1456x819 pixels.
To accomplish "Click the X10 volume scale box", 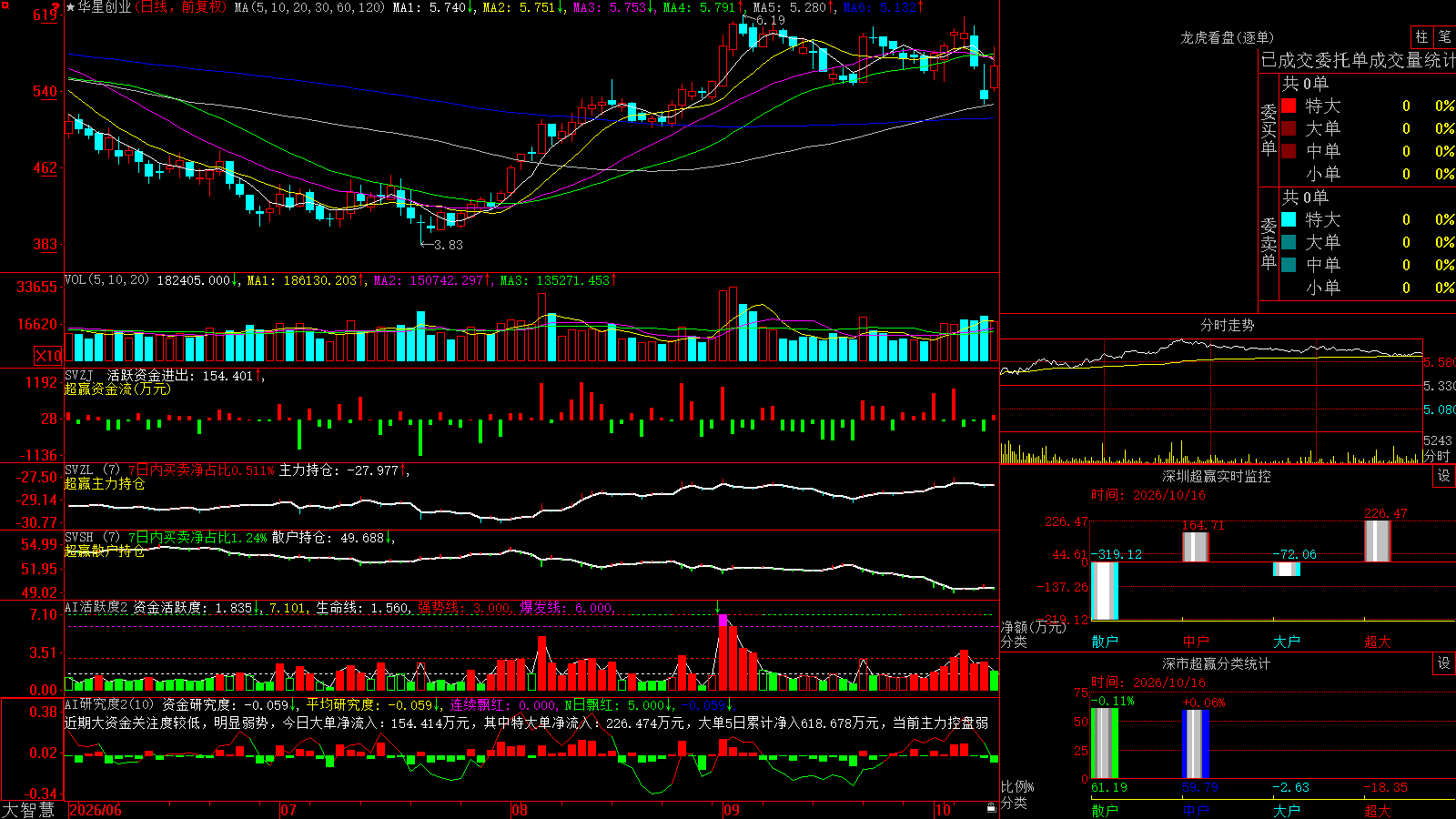I will pos(47,356).
